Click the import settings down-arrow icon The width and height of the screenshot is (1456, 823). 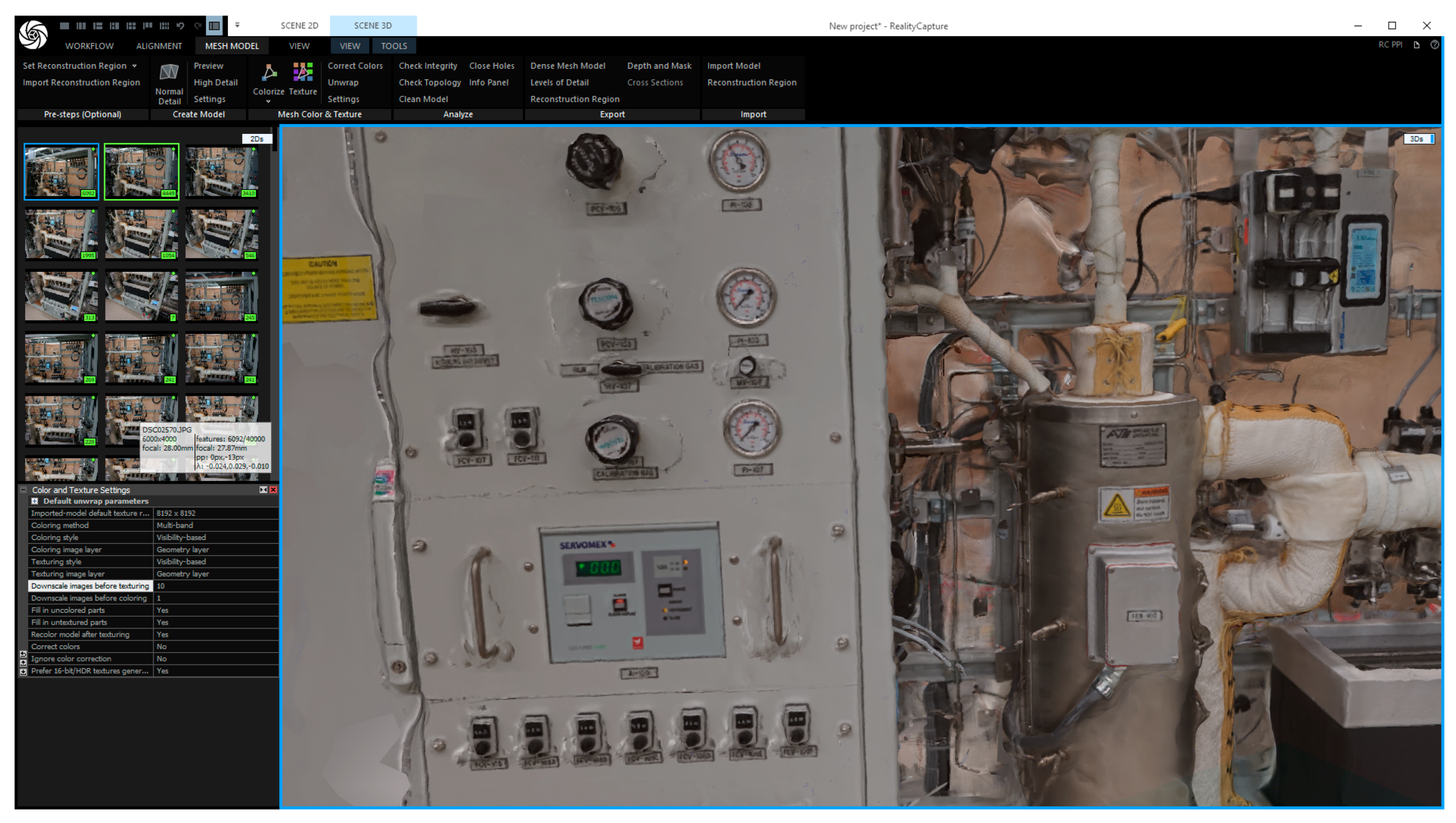coord(23,672)
